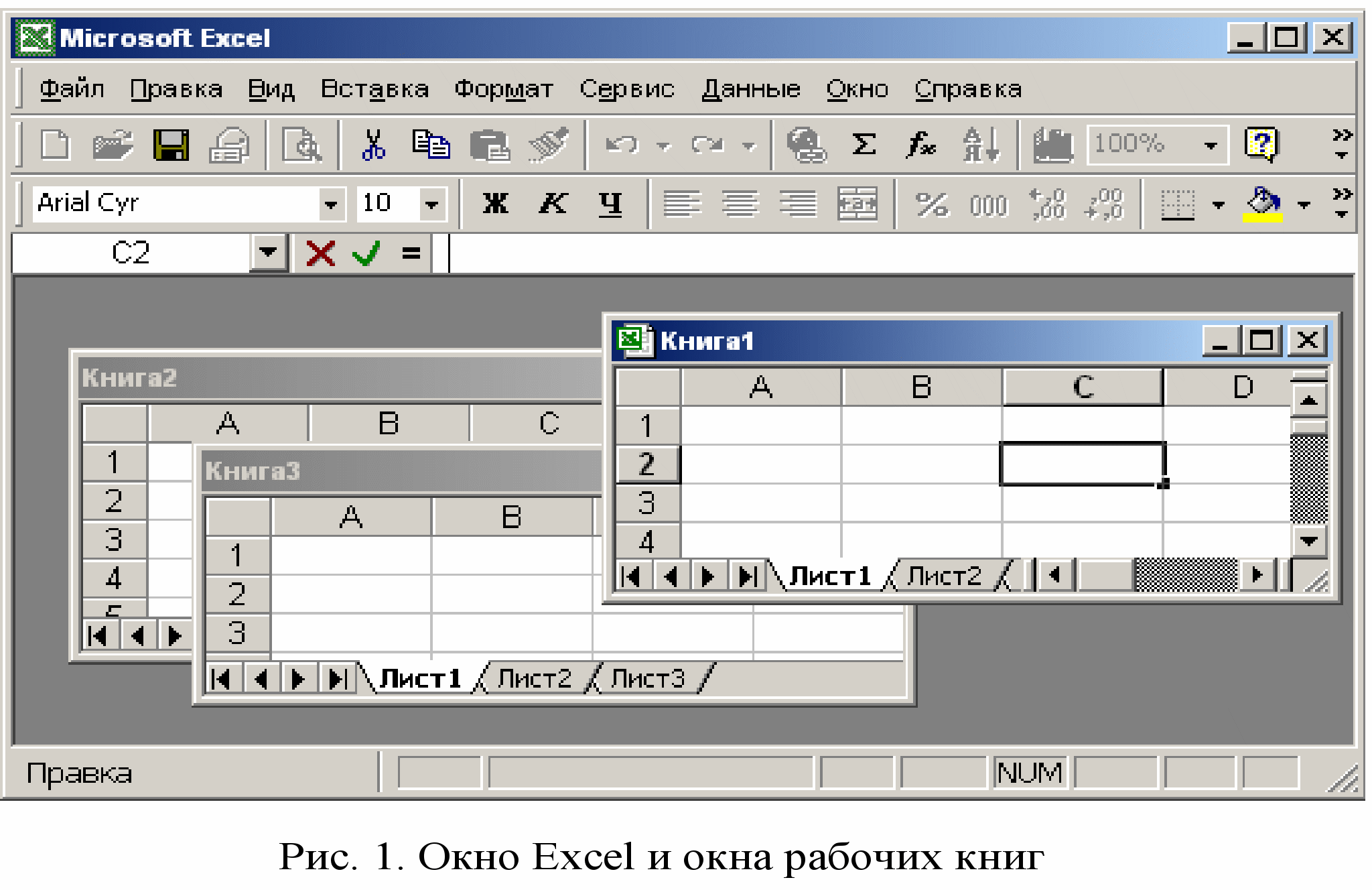Image resolution: width=1372 pixels, height=890 pixels.
Task: Click the Paste clipboard icon
Action: (490, 145)
